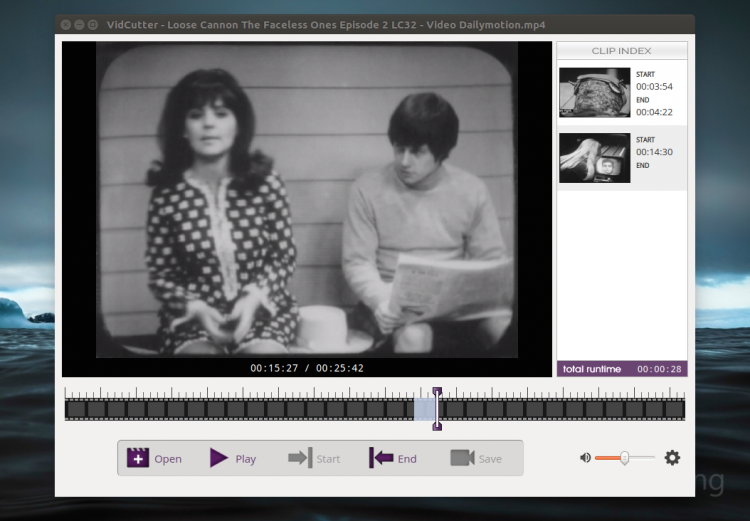Click the Play triangle icon
This screenshot has width=750, height=521.
219,458
